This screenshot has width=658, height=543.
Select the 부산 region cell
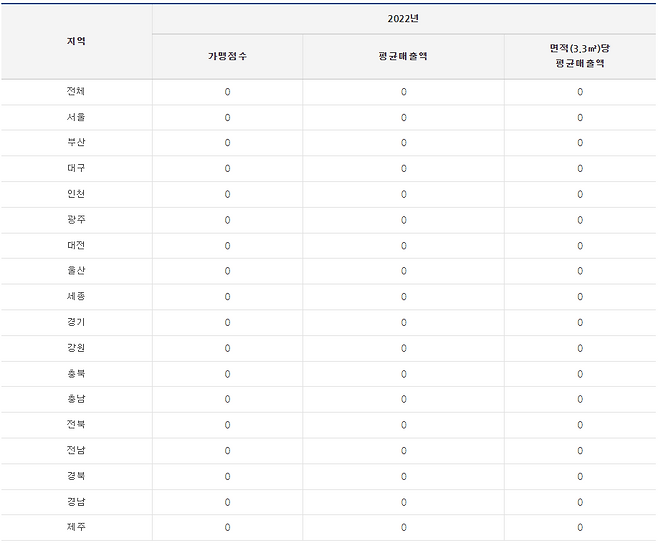click(76, 143)
